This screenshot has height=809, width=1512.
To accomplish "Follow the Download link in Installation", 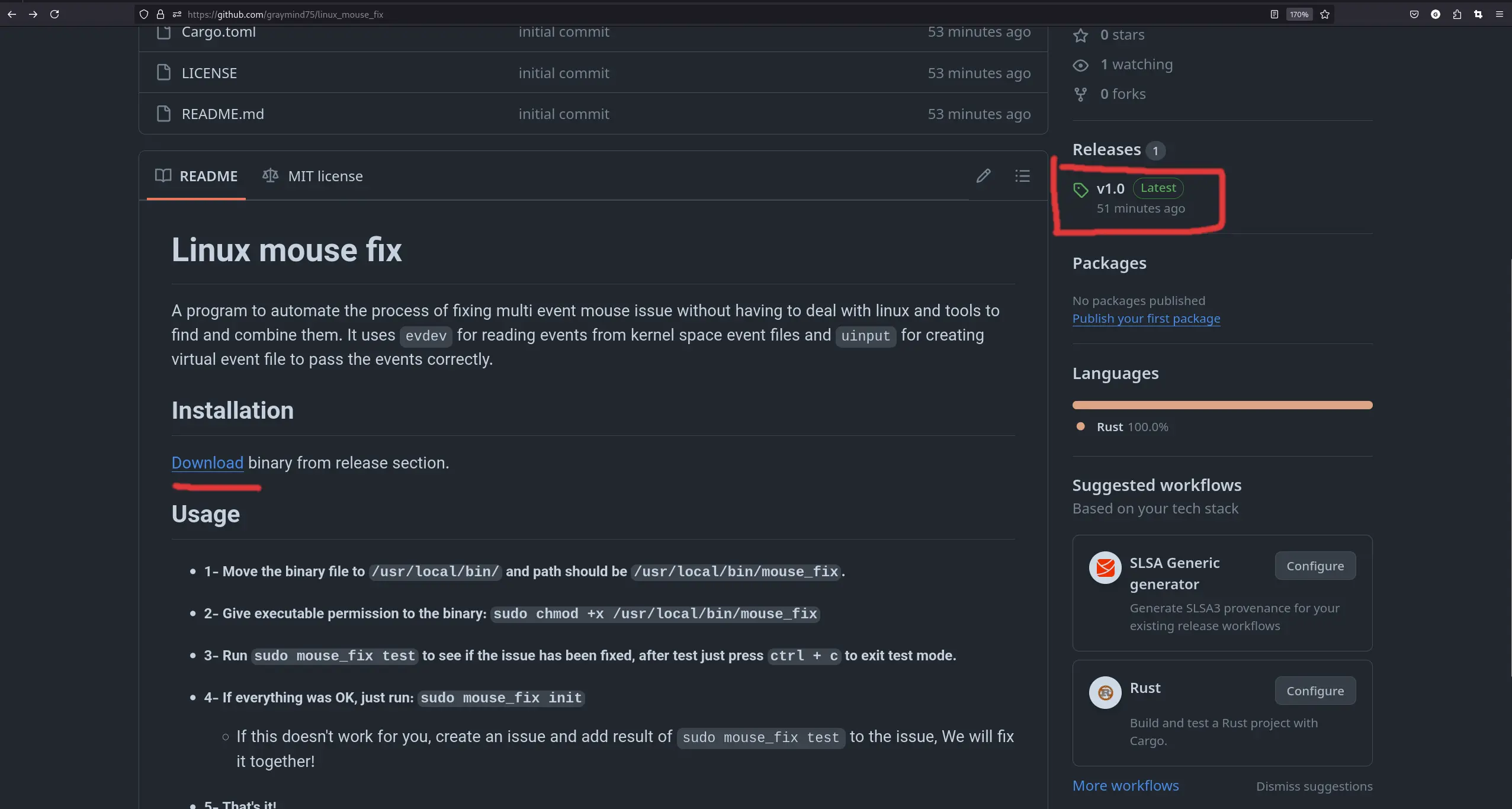I will click(x=206, y=463).
